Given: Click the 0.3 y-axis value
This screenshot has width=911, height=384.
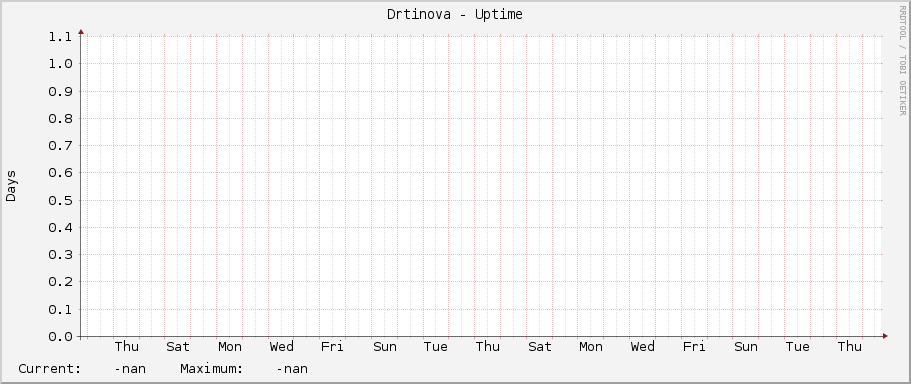Looking at the screenshot, I should 60,254.
